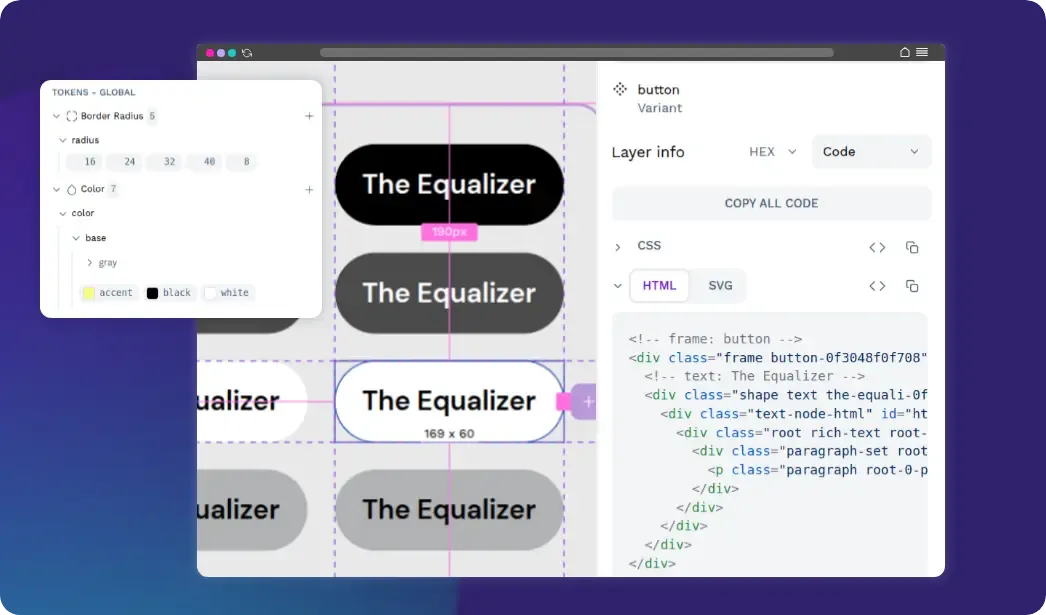
Task: Click the browser reload icon
Action: tap(247, 52)
